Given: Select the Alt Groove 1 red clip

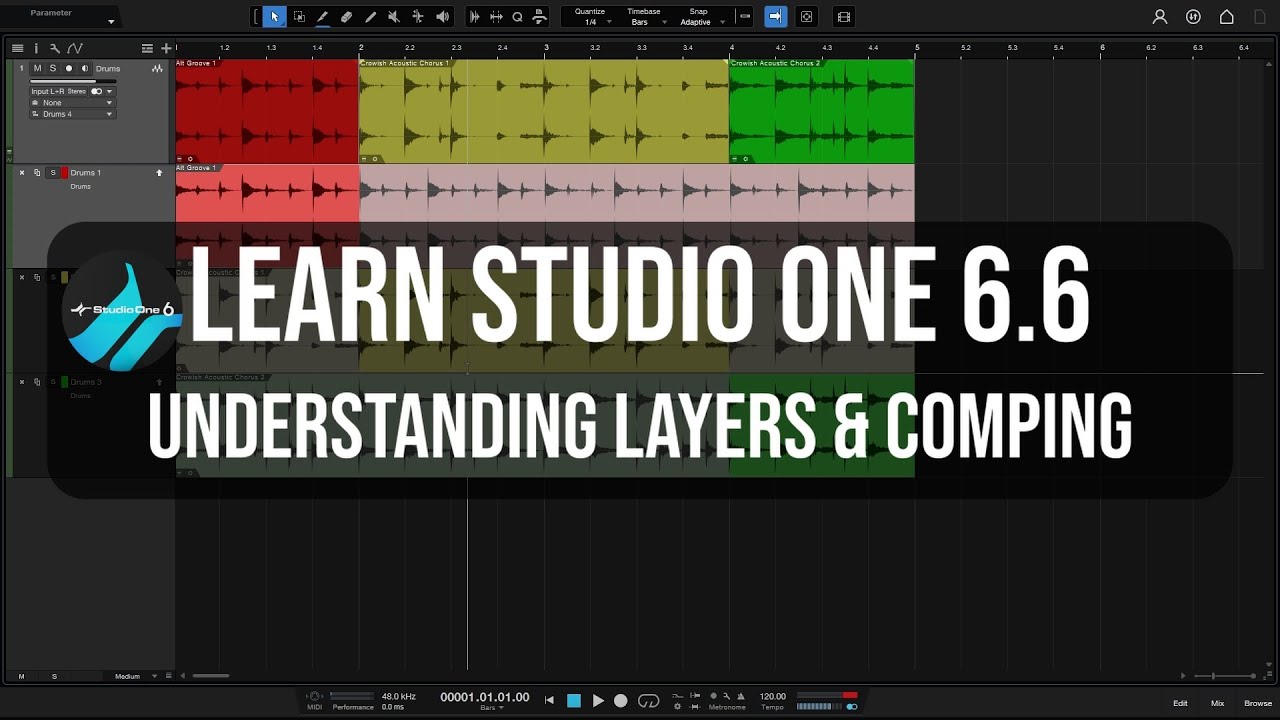Looking at the screenshot, I should (267, 111).
